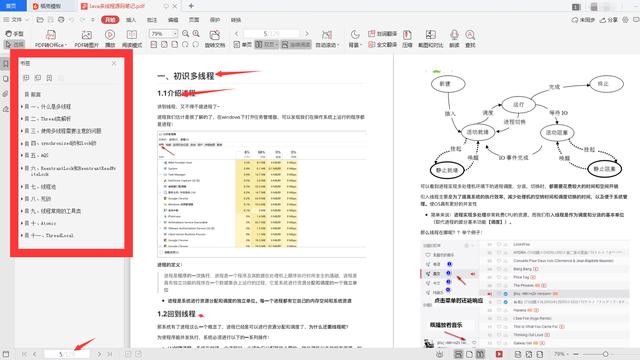Switch to 稻壳模板 tab
Viewport: 640px width, 360px height.
(51, 6)
